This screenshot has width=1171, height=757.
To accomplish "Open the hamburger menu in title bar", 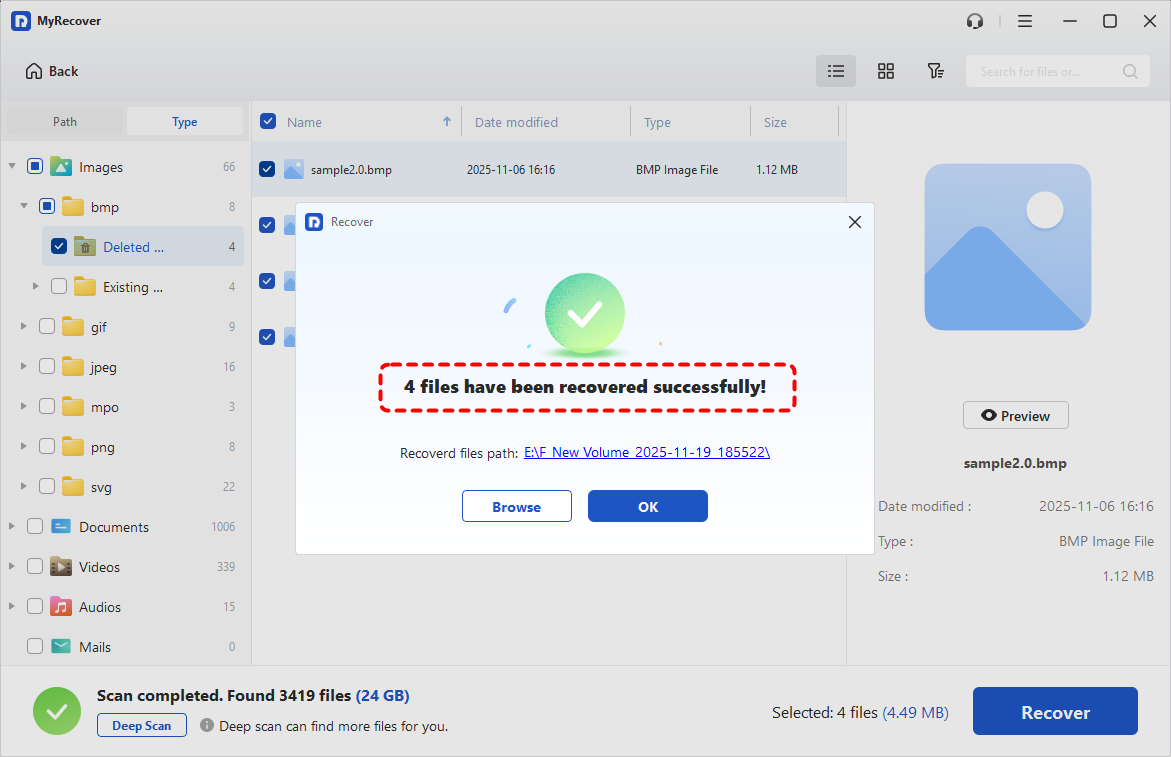I will 1025,21.
